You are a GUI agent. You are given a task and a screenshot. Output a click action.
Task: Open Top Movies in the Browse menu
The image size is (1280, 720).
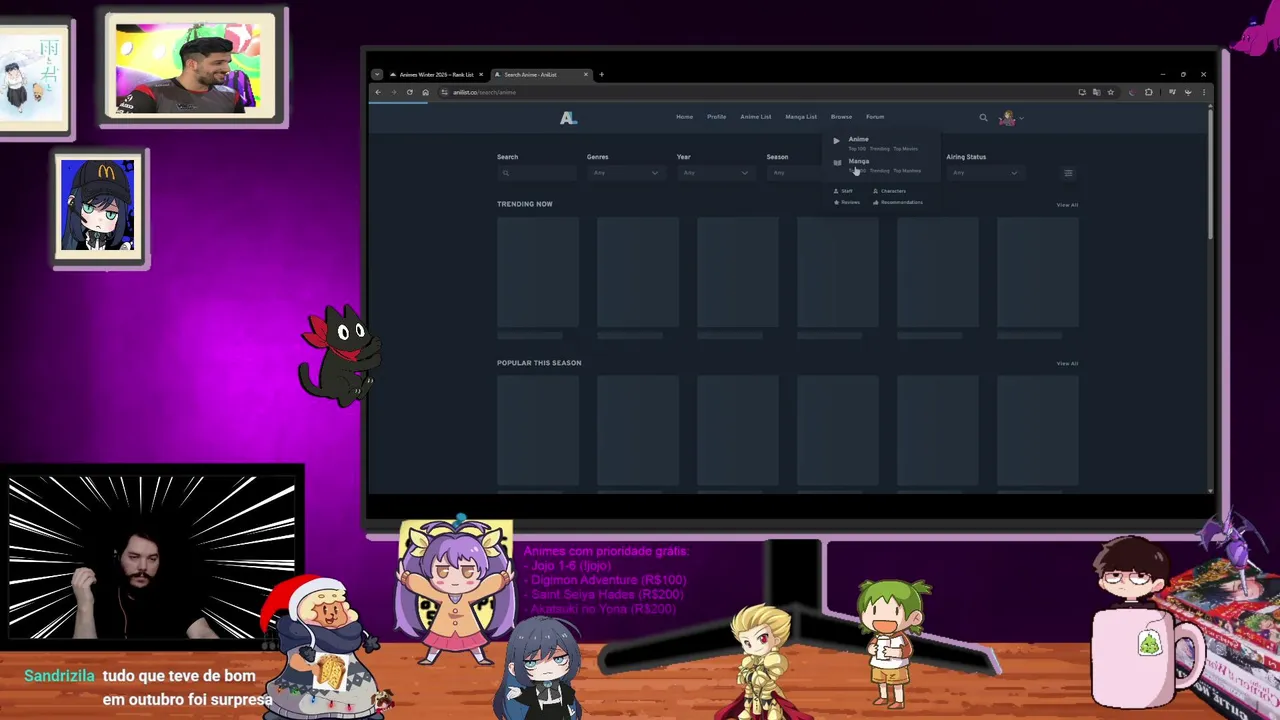coord(906,149)
